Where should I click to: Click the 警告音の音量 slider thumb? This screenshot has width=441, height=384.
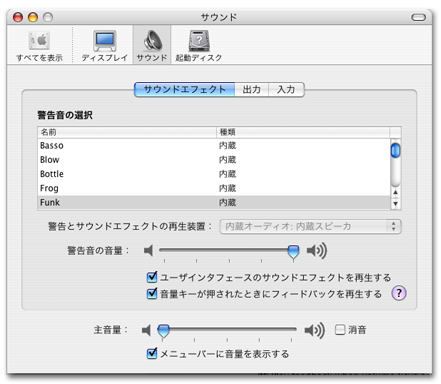[293, 252]
